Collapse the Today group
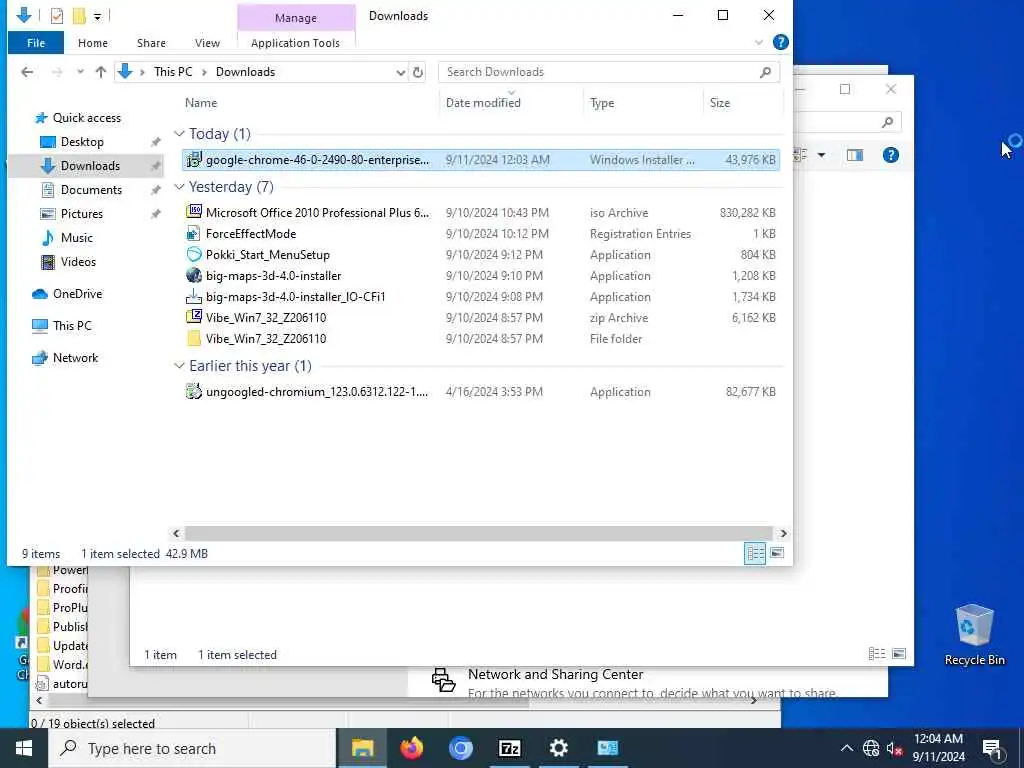 [x=179, y=134]
